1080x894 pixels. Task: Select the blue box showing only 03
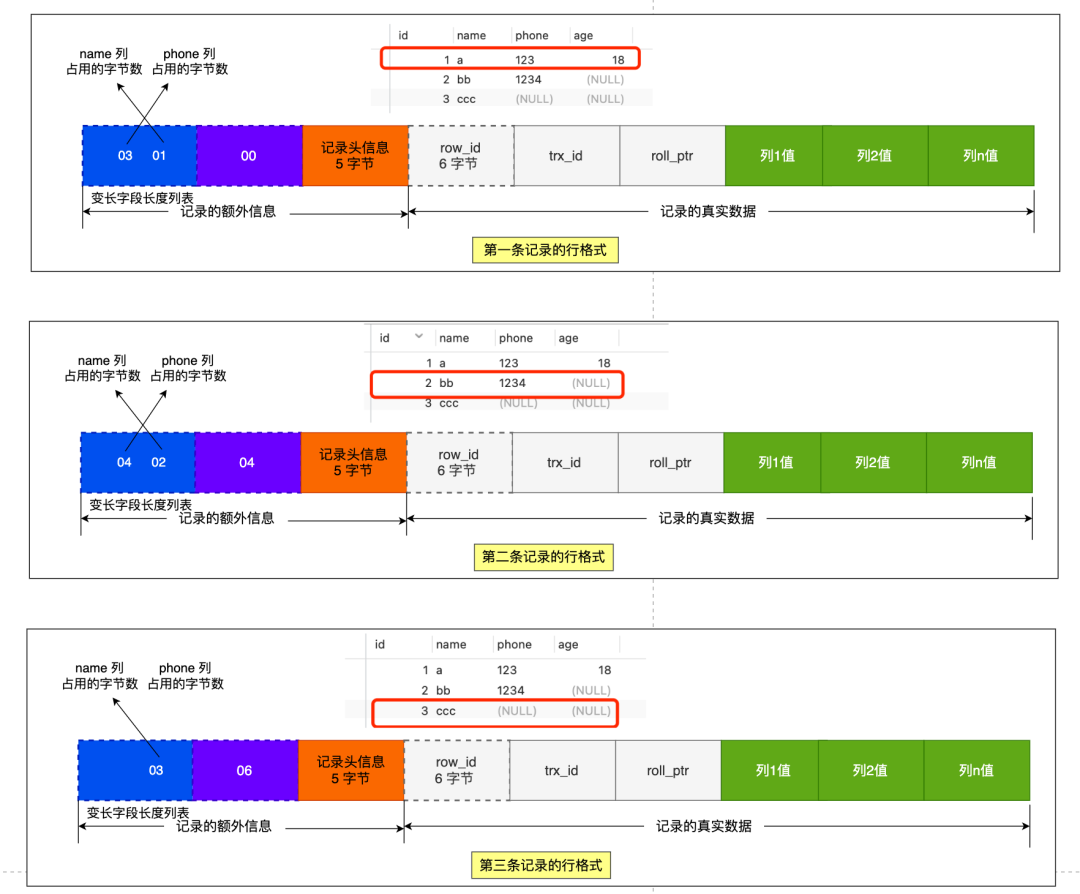(136, 770)
